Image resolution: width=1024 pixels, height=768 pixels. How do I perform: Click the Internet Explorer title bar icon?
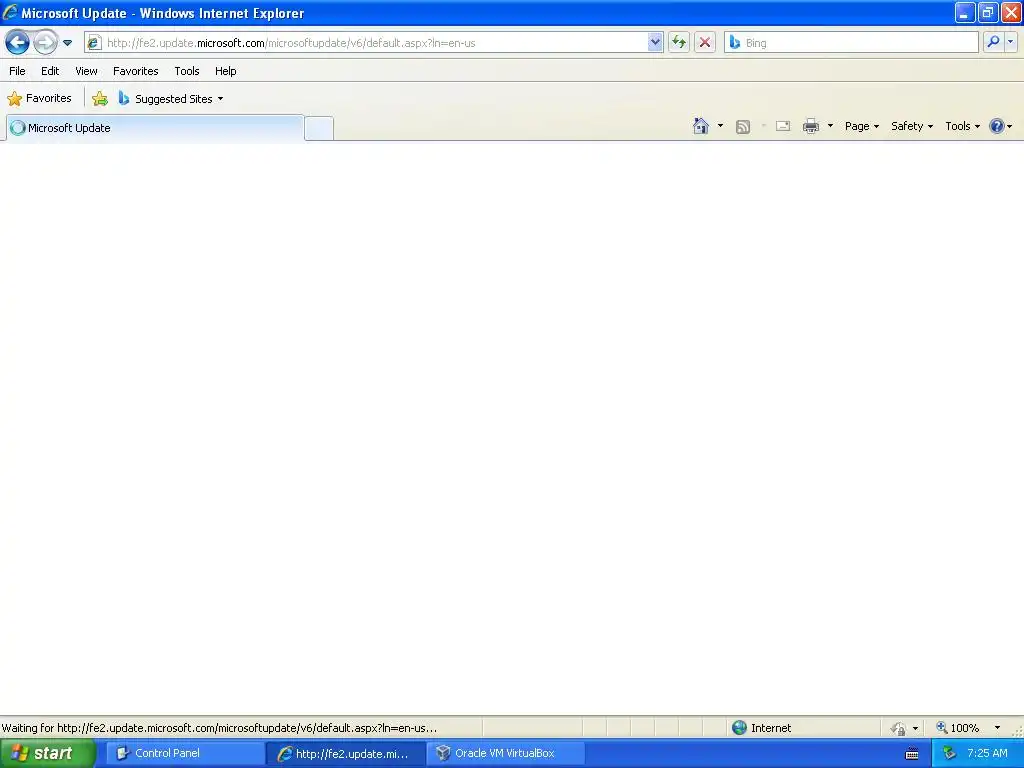(x=10, y=12)
